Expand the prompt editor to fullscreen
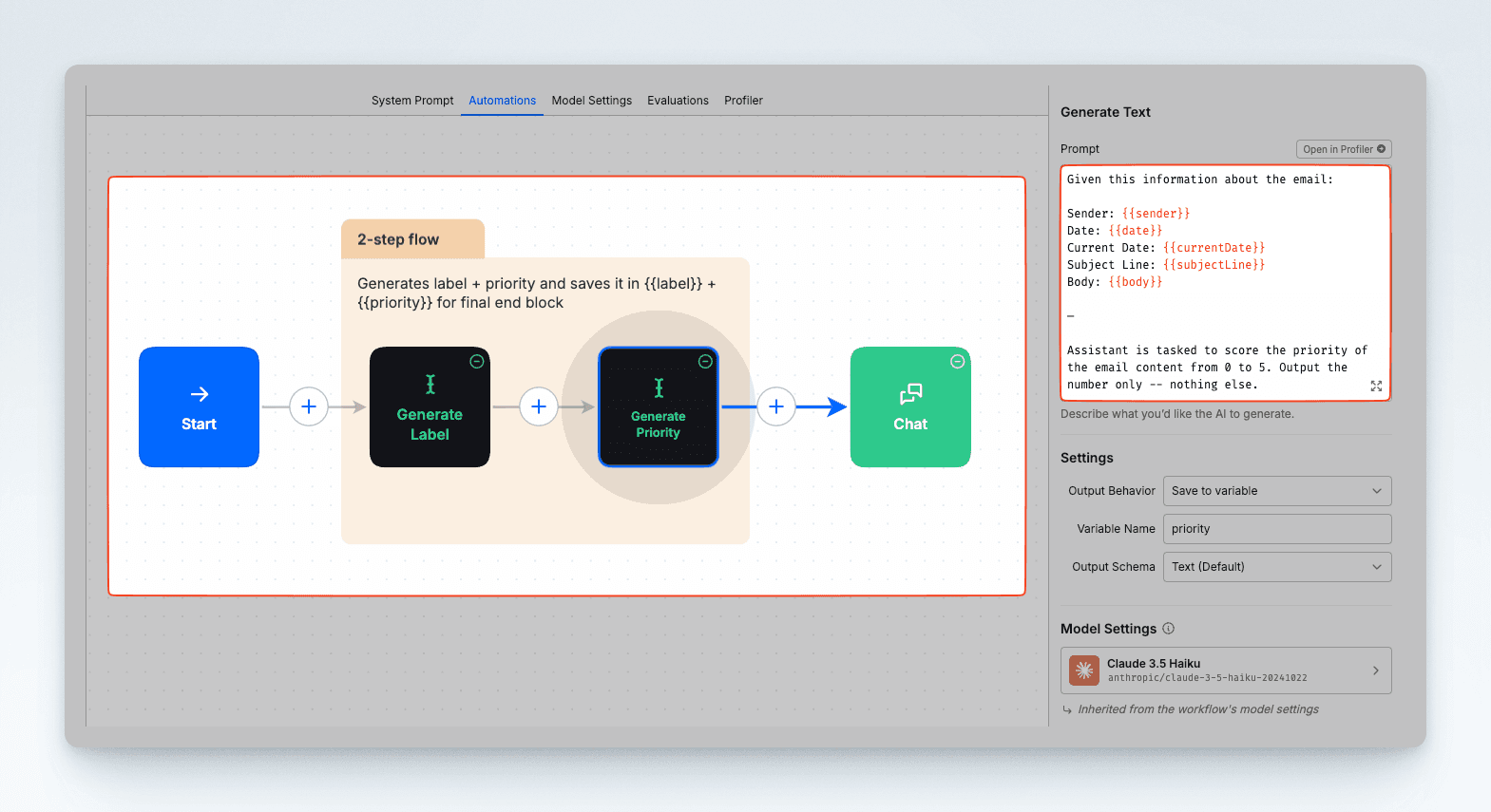Viewport: 1491px width, 812px height. 1376,386
